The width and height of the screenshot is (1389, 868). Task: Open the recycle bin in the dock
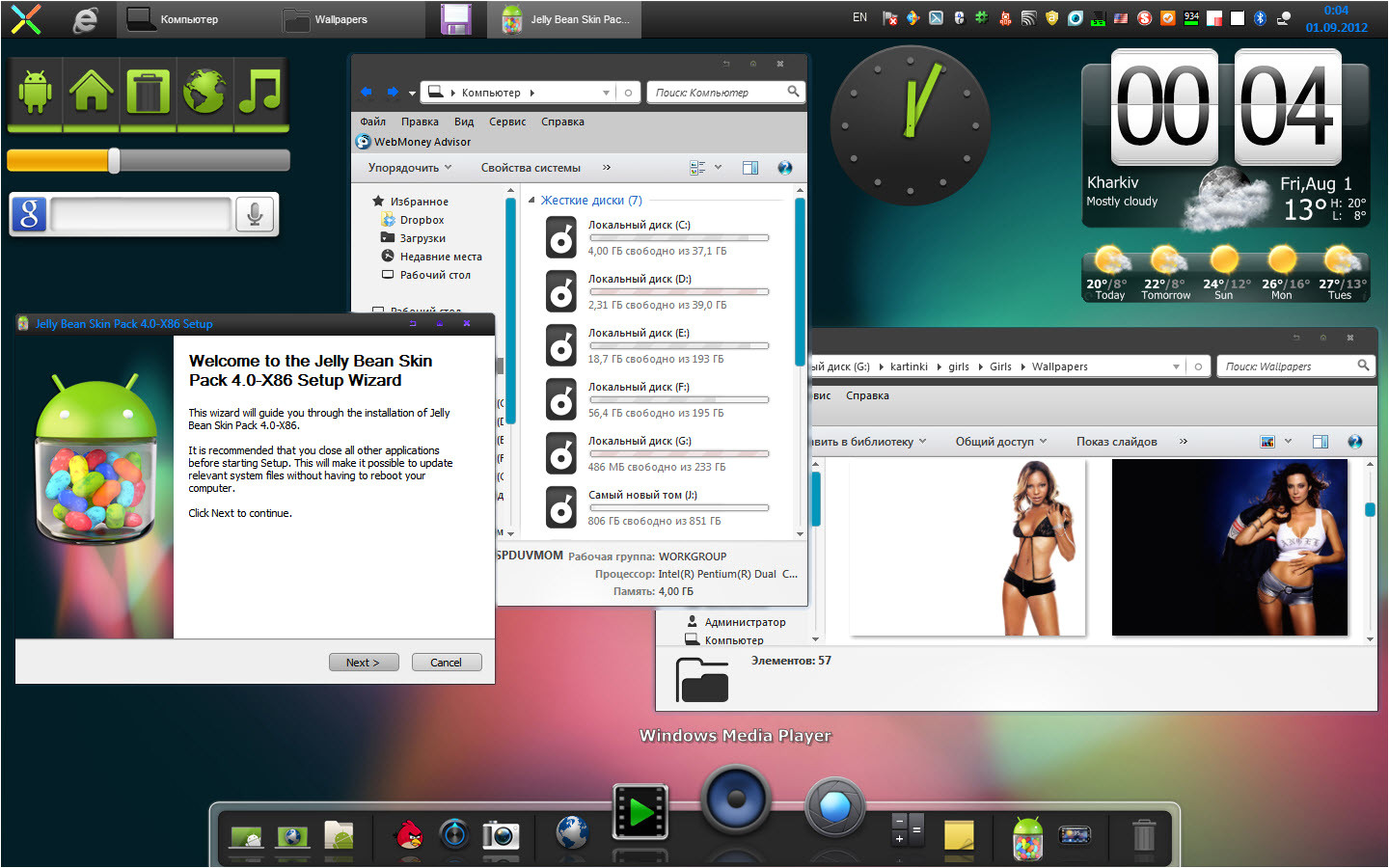click(1143, 834)
